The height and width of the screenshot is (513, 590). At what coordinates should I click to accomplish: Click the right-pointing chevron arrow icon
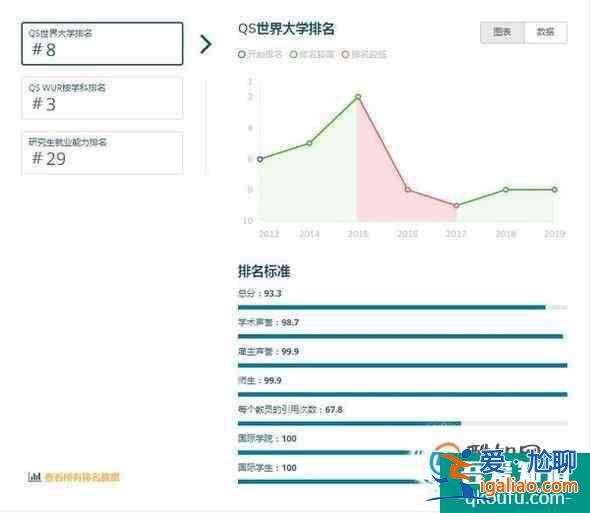206,44
